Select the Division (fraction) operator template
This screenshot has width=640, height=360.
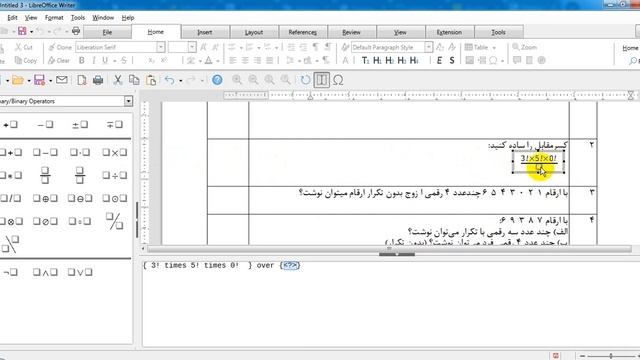tap(45, 175)
